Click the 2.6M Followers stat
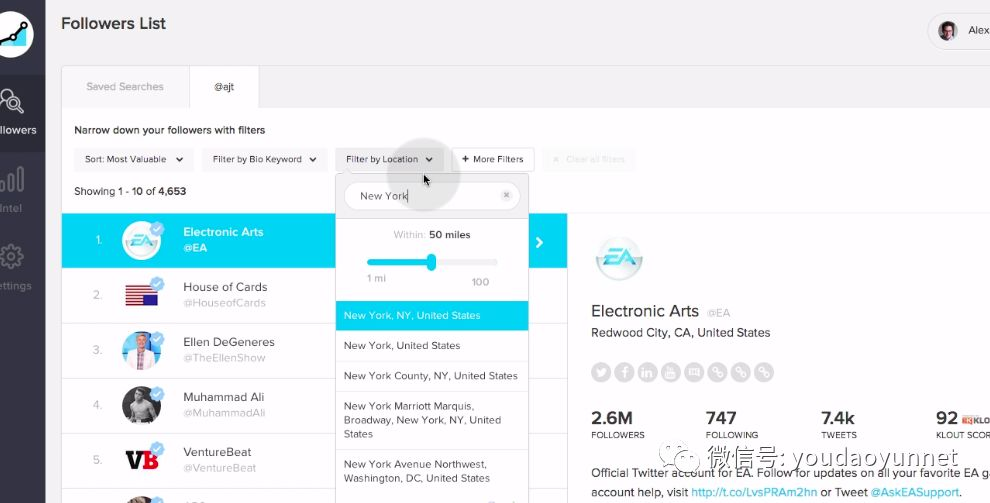Screen dimensions: 990x503 [617, 425]
